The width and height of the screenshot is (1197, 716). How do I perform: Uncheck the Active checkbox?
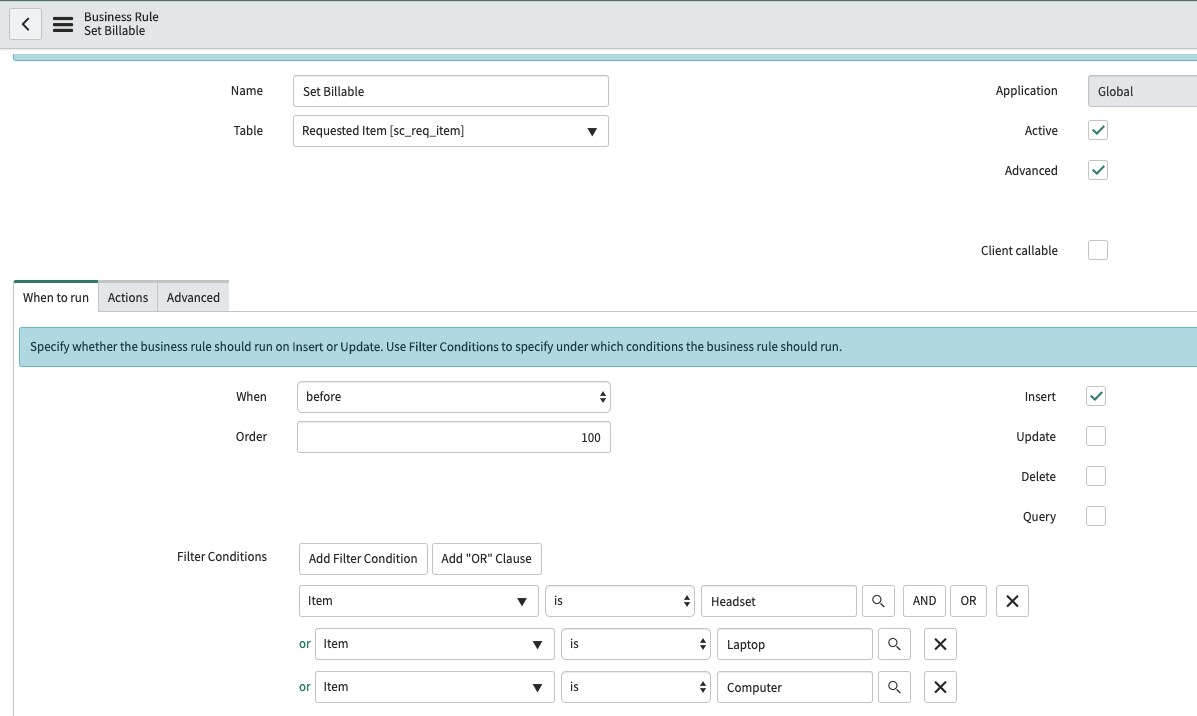pos(1098,131)
